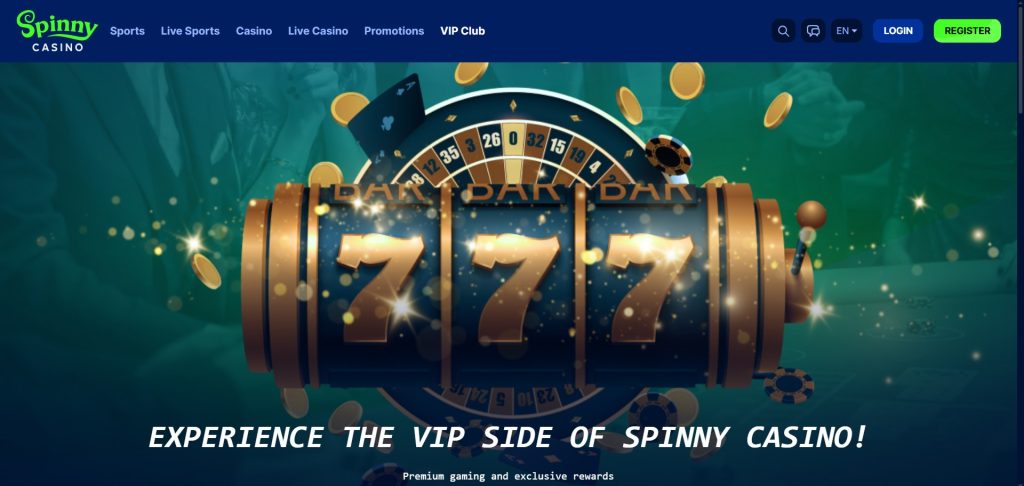The width and height of the screenshot is (1024, 486).
Task: Expand the EN language dropdown
Action: [x=846, y=31]
